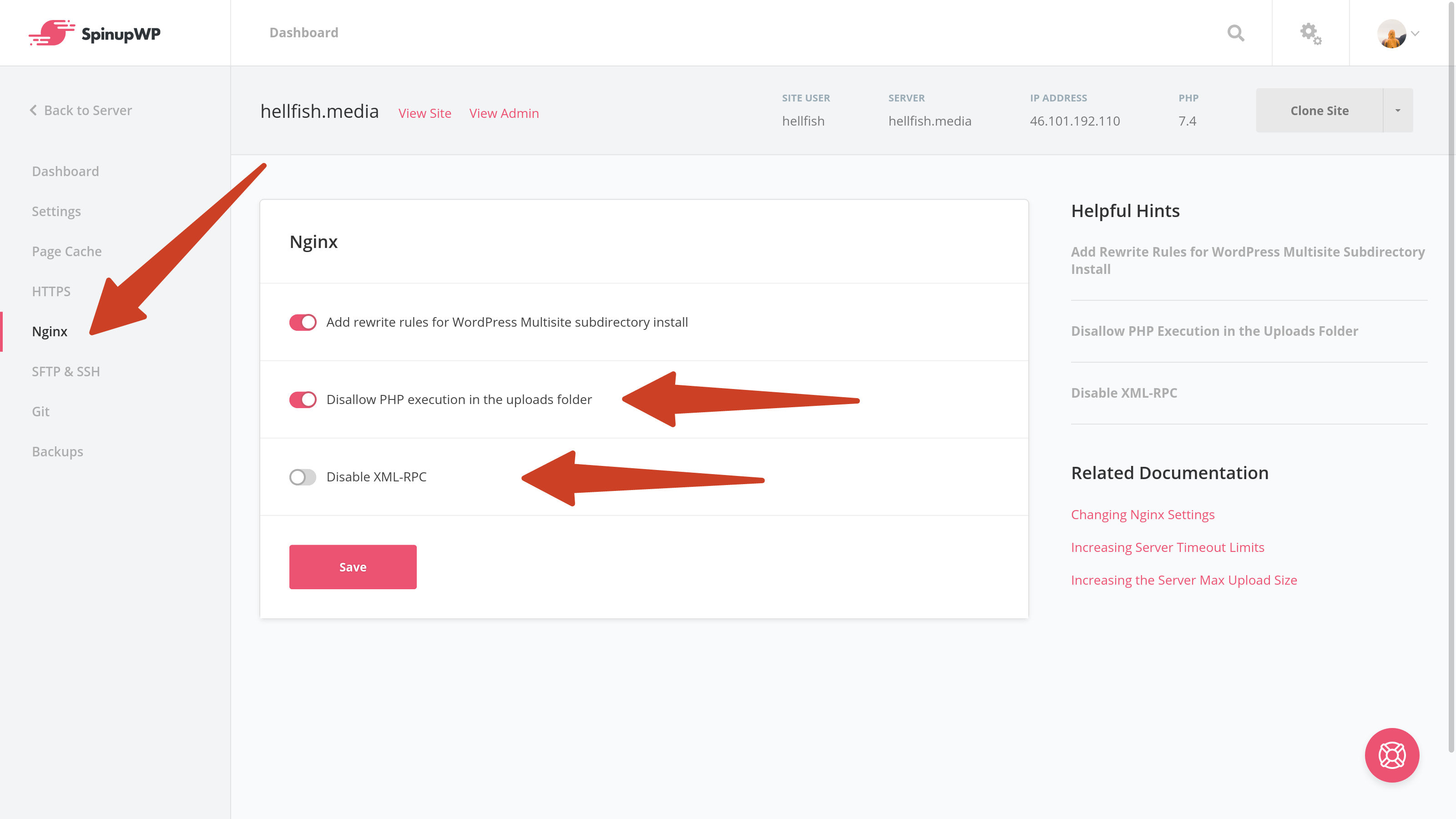This screenshot has height=819, width=1456.
Task: Open the help lifebuoy button
Action: (1391, 755)
